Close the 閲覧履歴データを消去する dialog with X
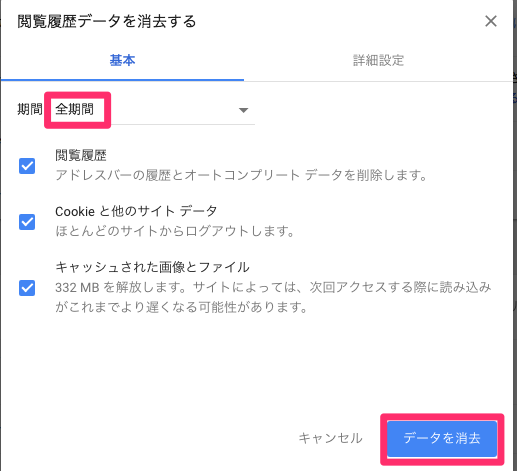Viewport: 517px width, 471px height. click(x=491, y=21)
